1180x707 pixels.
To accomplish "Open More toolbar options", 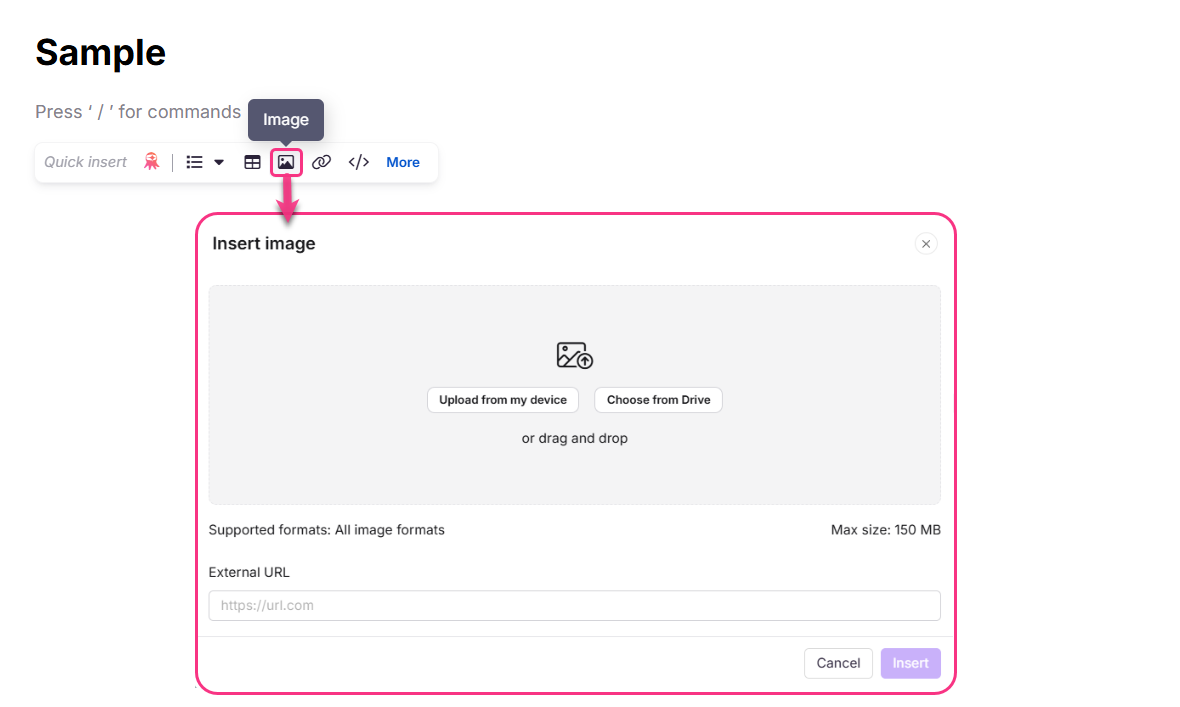I will point(403,161).
